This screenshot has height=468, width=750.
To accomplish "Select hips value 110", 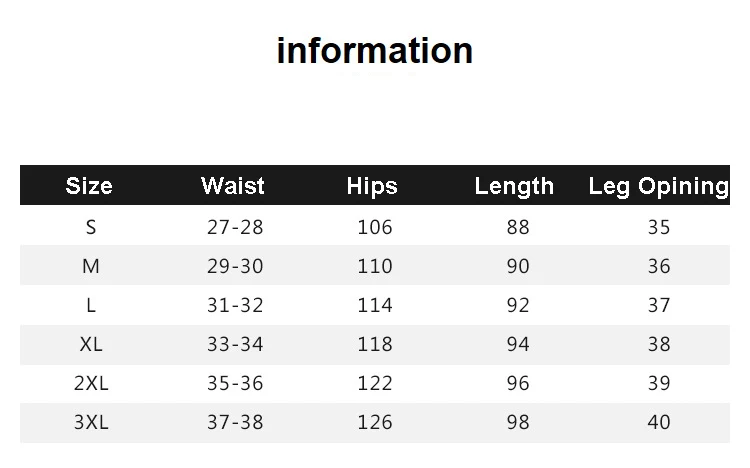I will click(375, 267).
